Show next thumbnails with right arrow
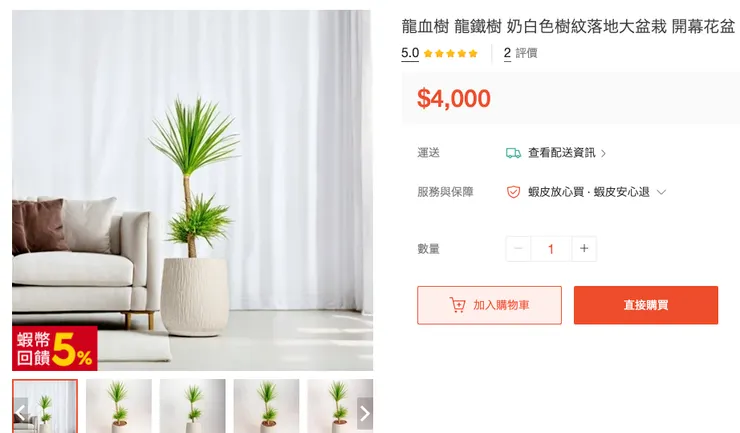Image resolution: width=740 pixels, height=433 pixels. [365, 413]
